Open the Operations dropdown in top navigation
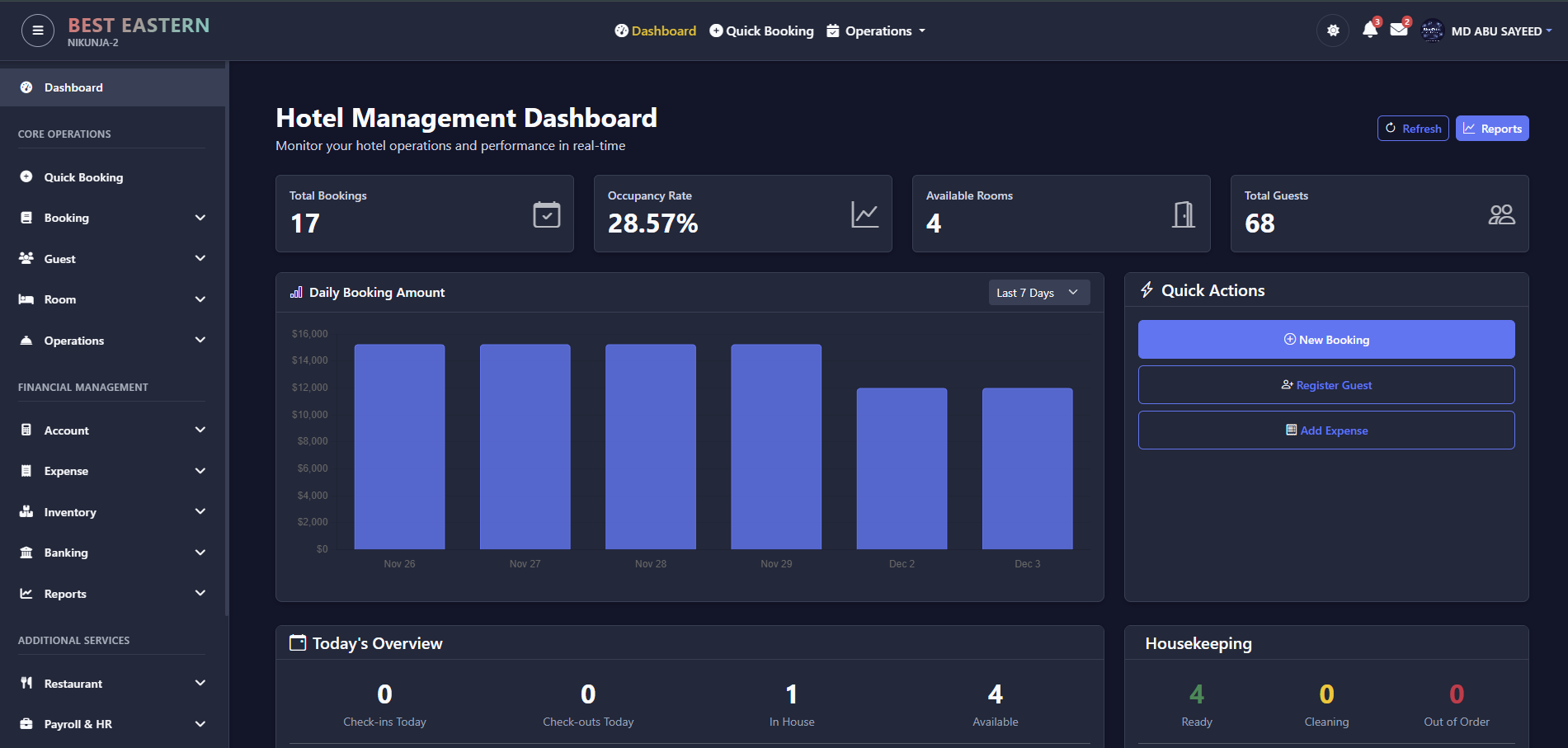 875,31
